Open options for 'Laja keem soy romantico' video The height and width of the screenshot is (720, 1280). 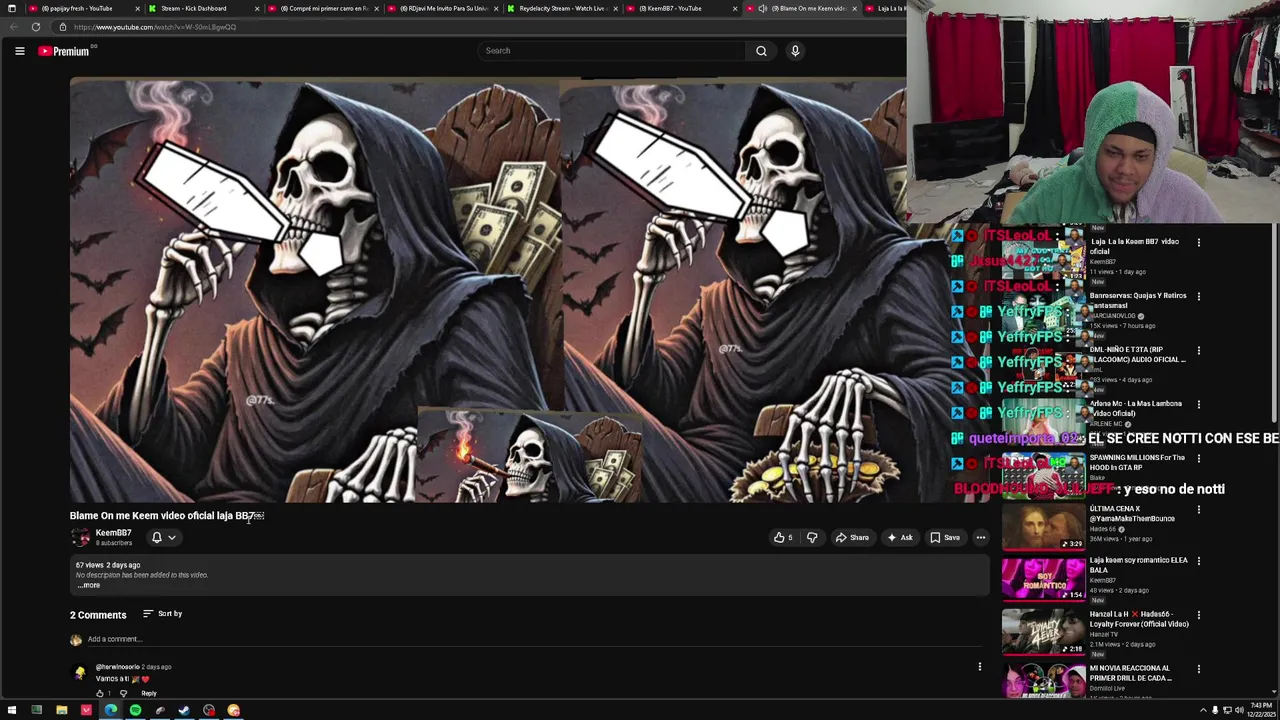[x=1199, y=561]
